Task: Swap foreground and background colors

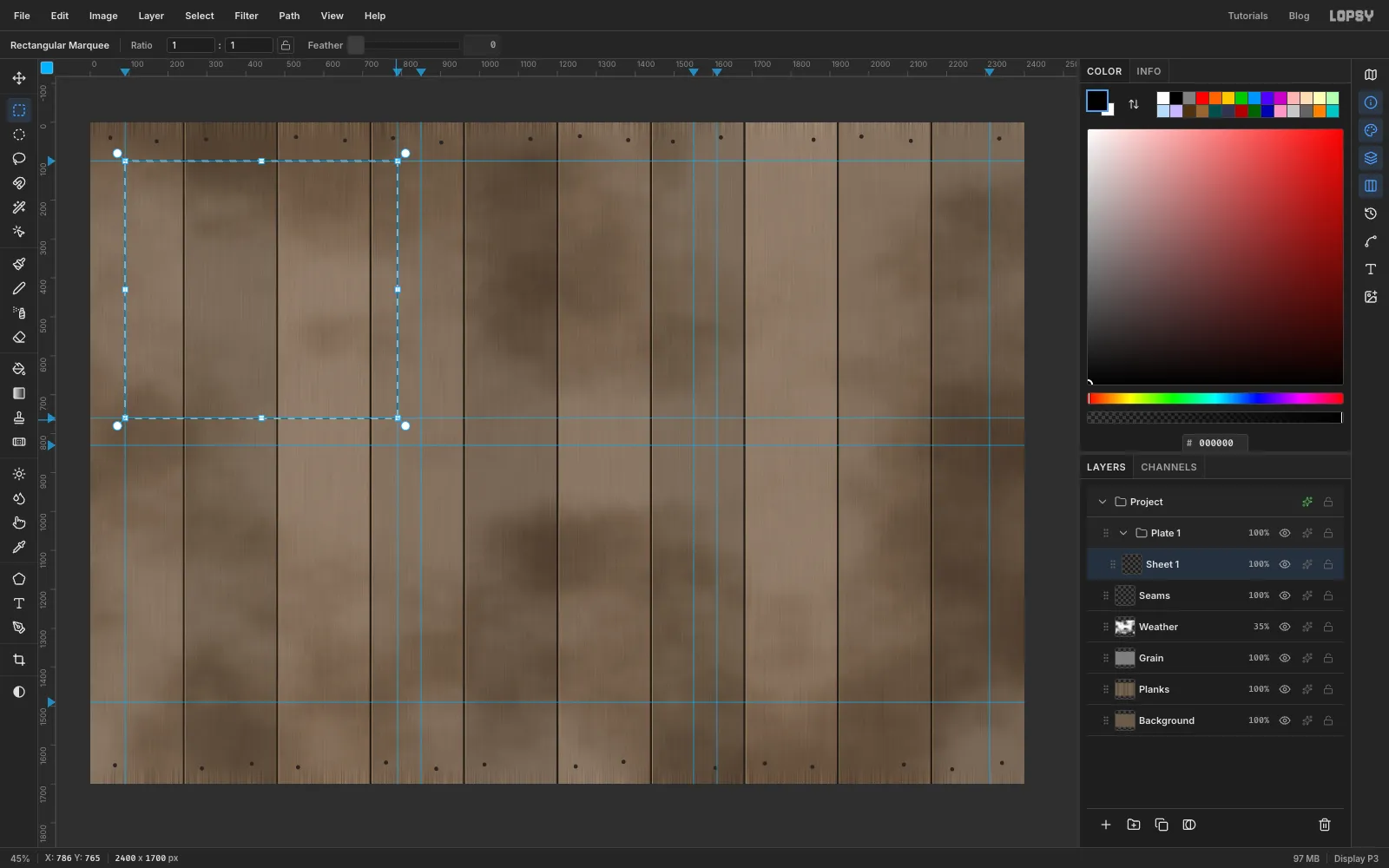Action: (1134, 104)
